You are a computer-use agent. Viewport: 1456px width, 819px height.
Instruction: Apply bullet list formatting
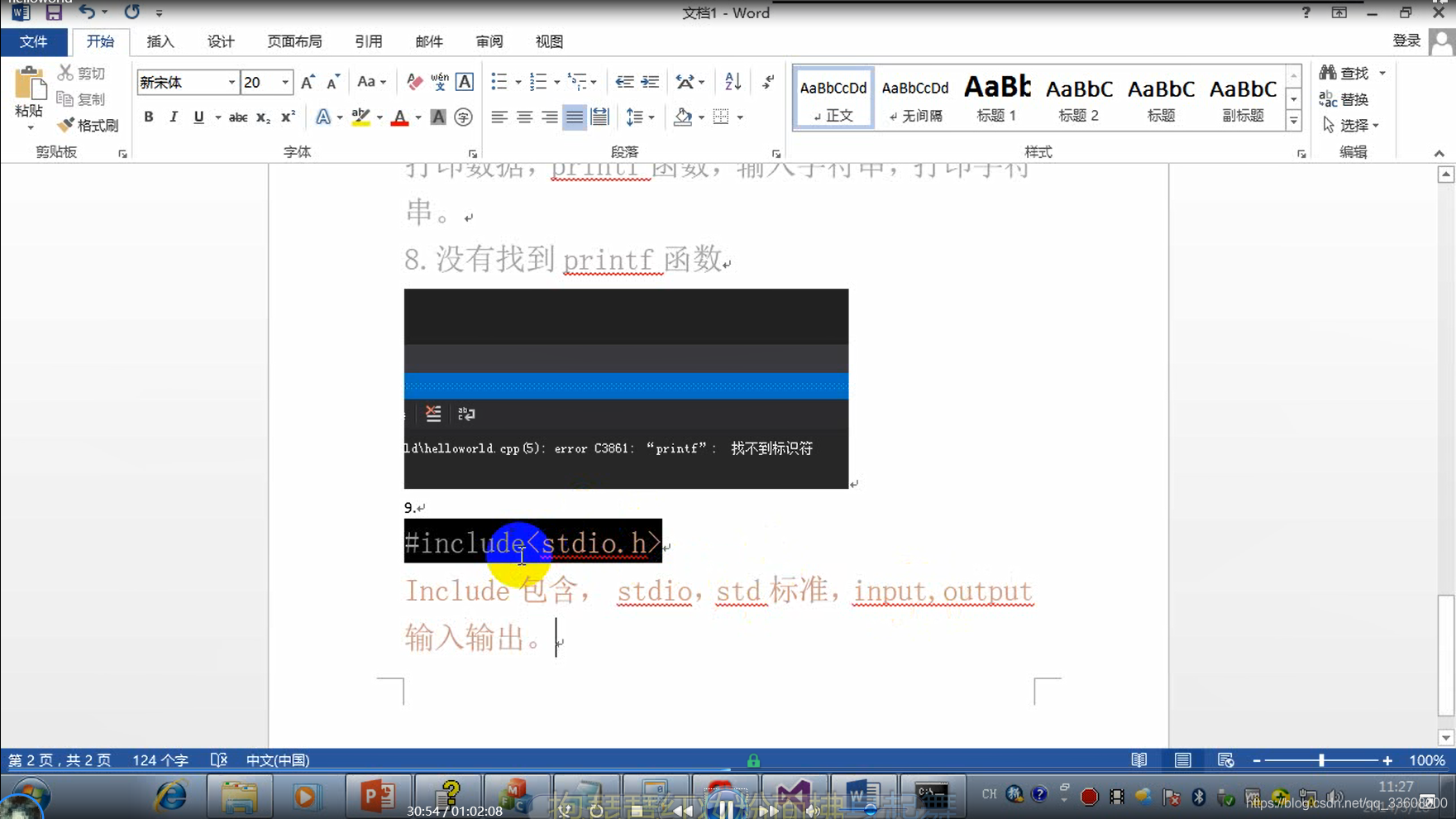click(499, 81)
